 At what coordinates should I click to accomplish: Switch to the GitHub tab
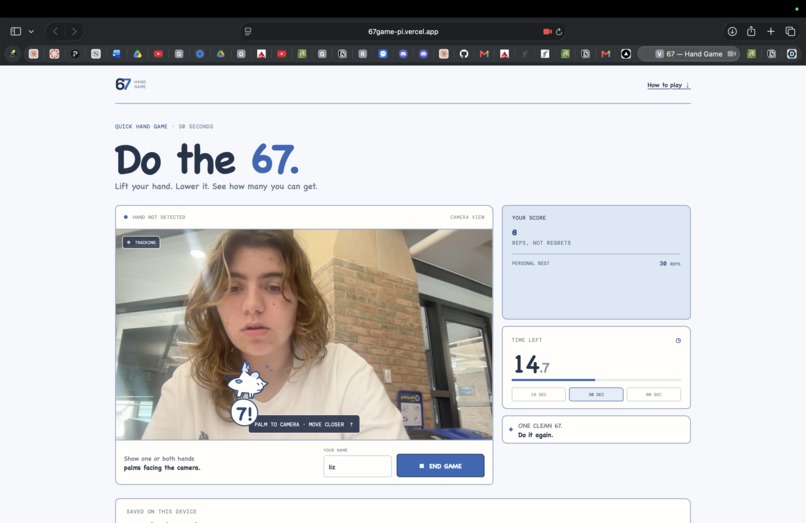[x=464, y=53]
